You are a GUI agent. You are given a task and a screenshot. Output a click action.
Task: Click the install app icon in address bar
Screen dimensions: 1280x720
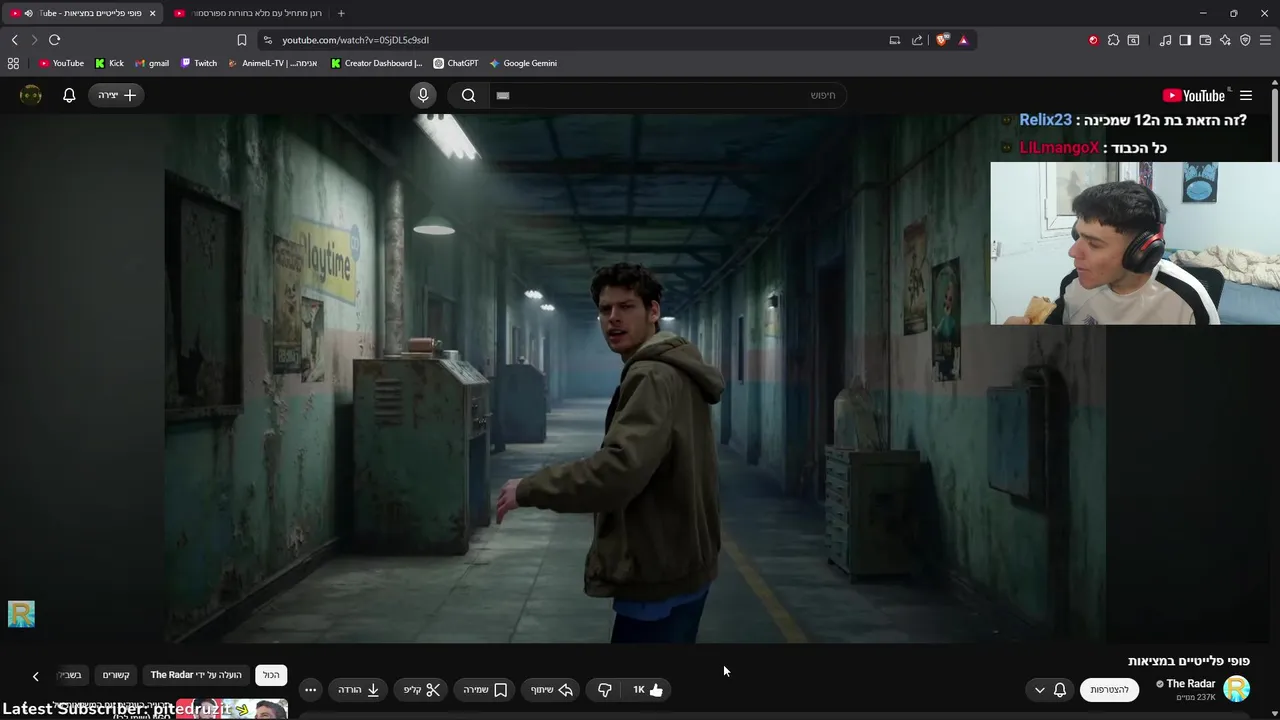(895, 40)
